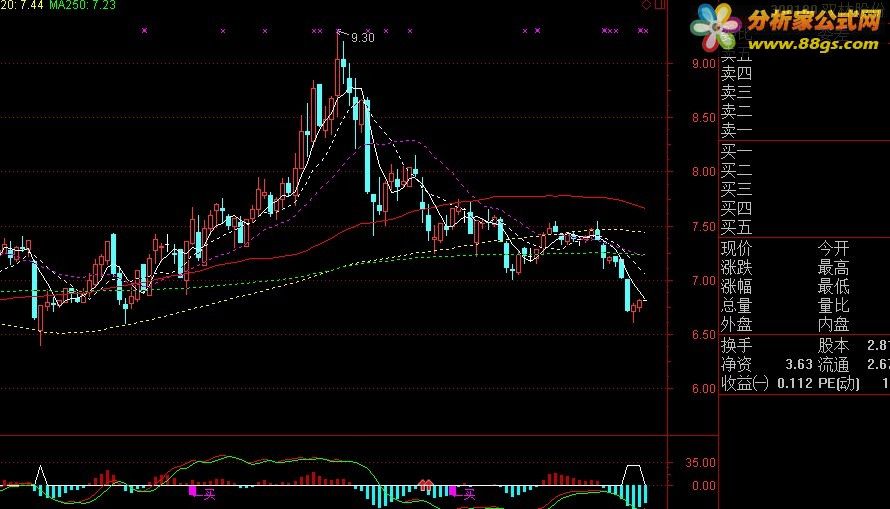Image resolution: width=890 pixels, height=509 pixels.
Task: Click the second magenta 买 buy signal marker
Action: [x=462, y=493]
